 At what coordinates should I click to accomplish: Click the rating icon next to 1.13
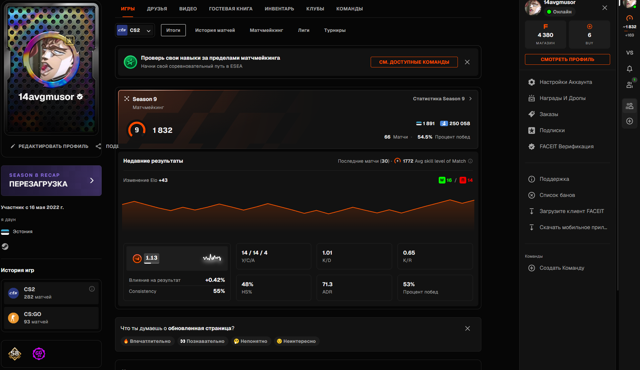tap(137, 258)
